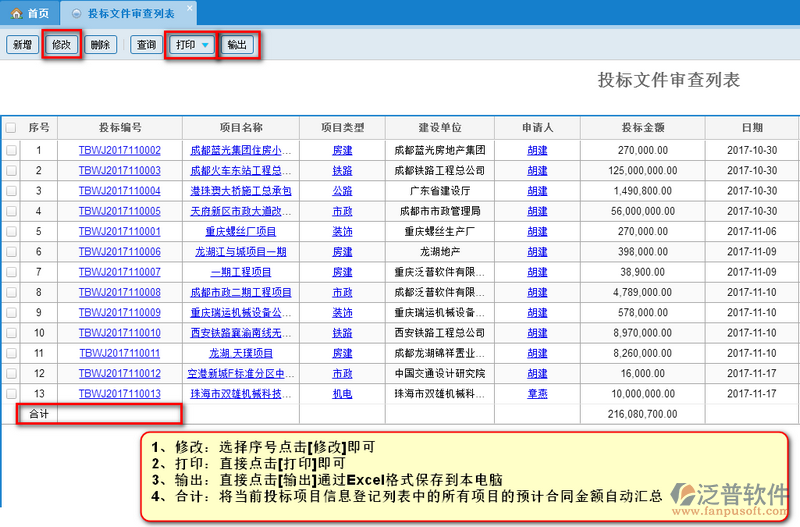Open the 查询 search function
800x527 pixels.
click(x=146, y=45)
